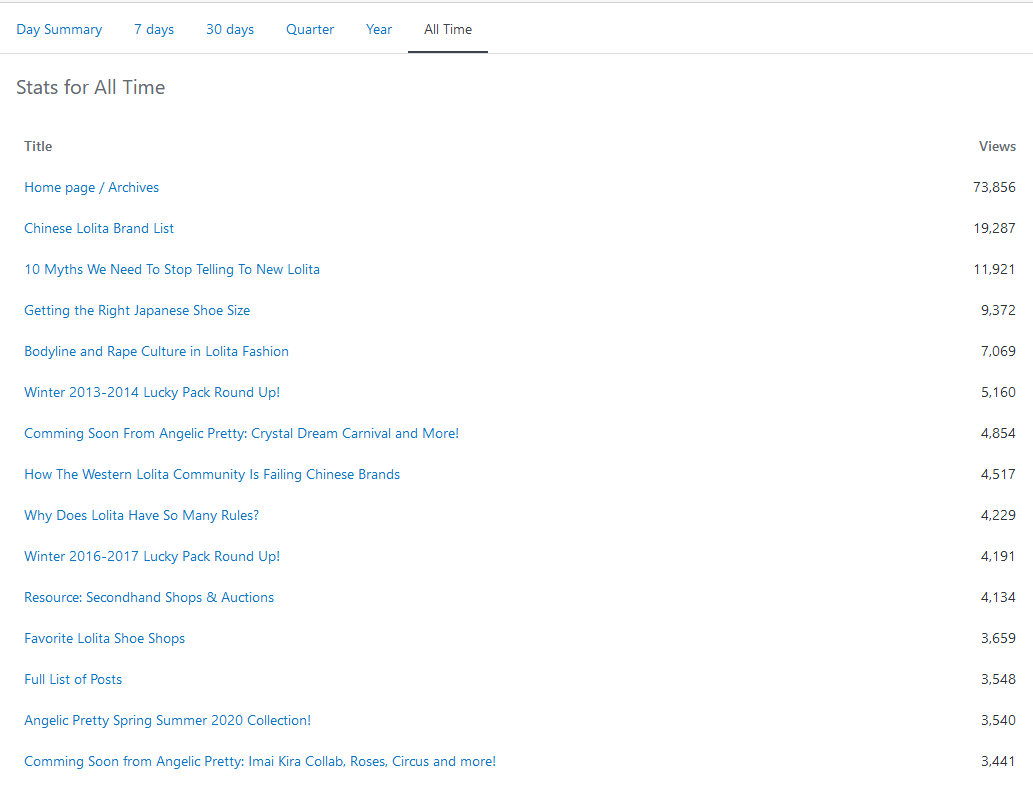Select the 7 days tab

click(x=154, y=29)
